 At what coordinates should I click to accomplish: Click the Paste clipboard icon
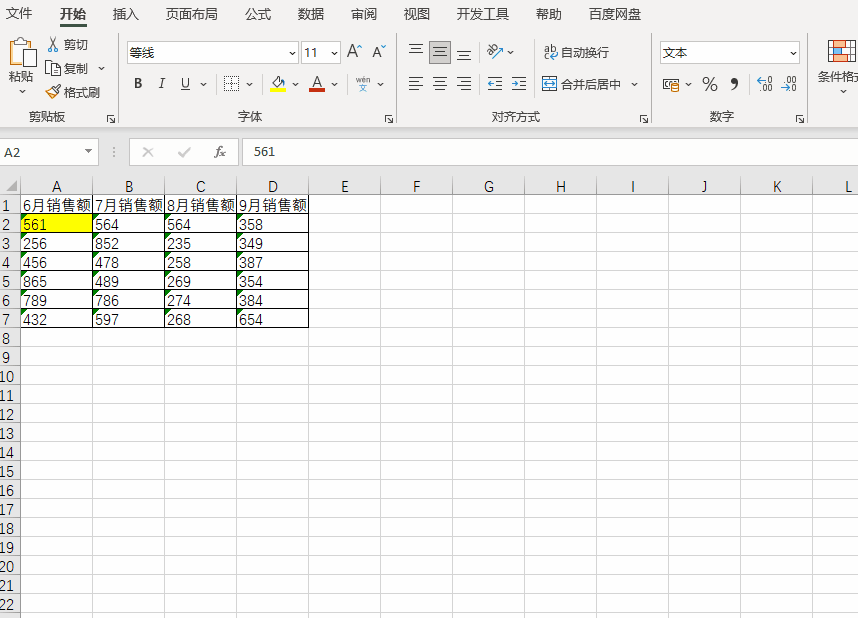tap(22, 53)
